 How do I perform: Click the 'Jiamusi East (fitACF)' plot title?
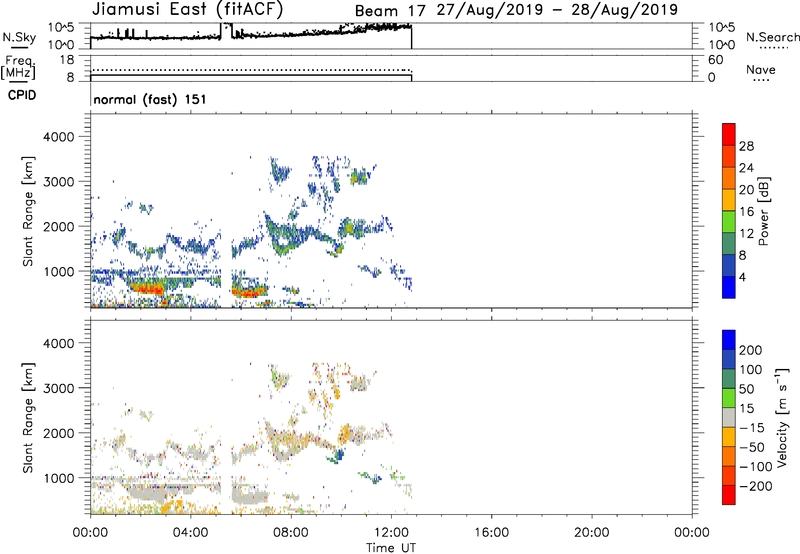(187, 9)
